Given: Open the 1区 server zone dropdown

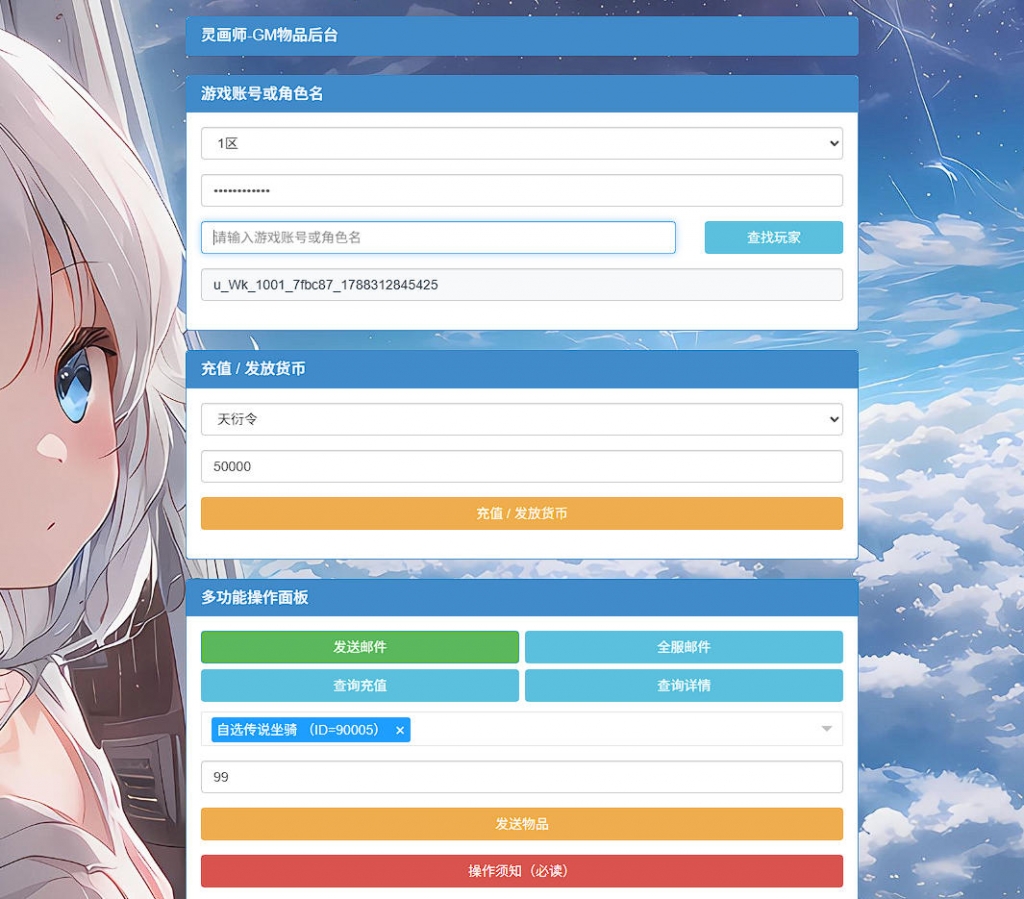Looking at the screenshot, I should coord(521,144).
